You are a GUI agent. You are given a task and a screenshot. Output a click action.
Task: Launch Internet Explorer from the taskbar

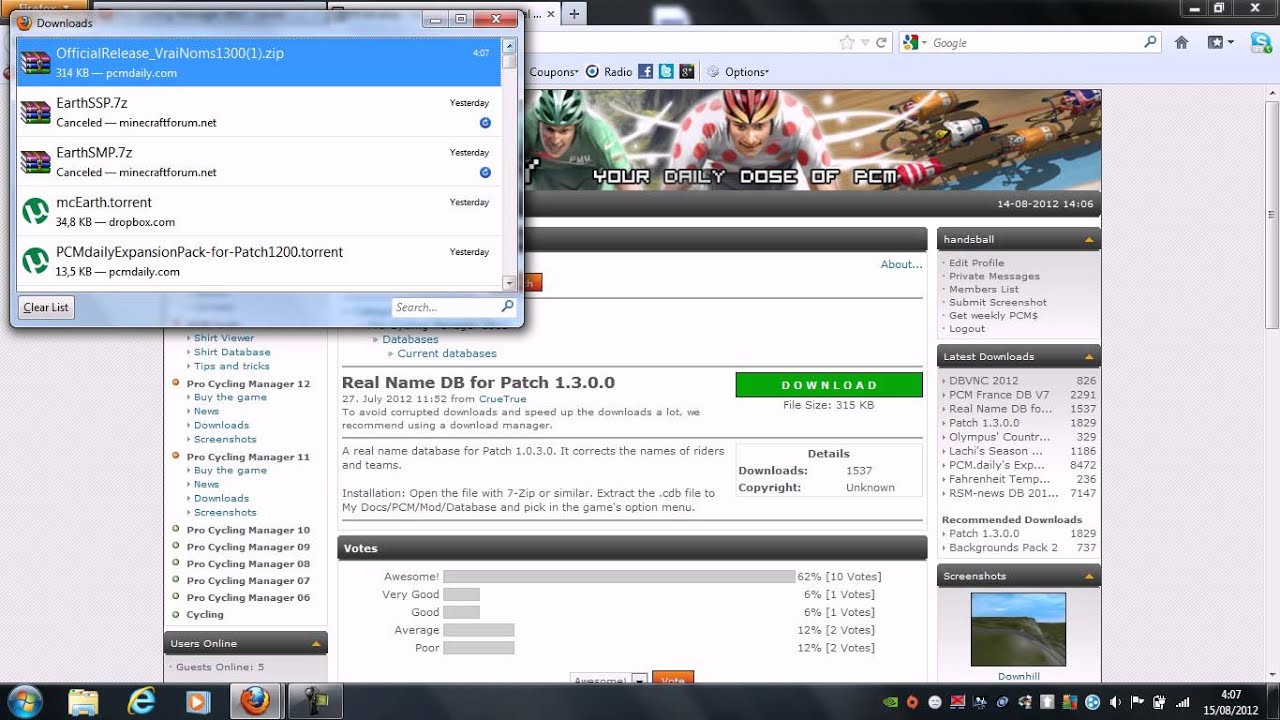(141, 702)
